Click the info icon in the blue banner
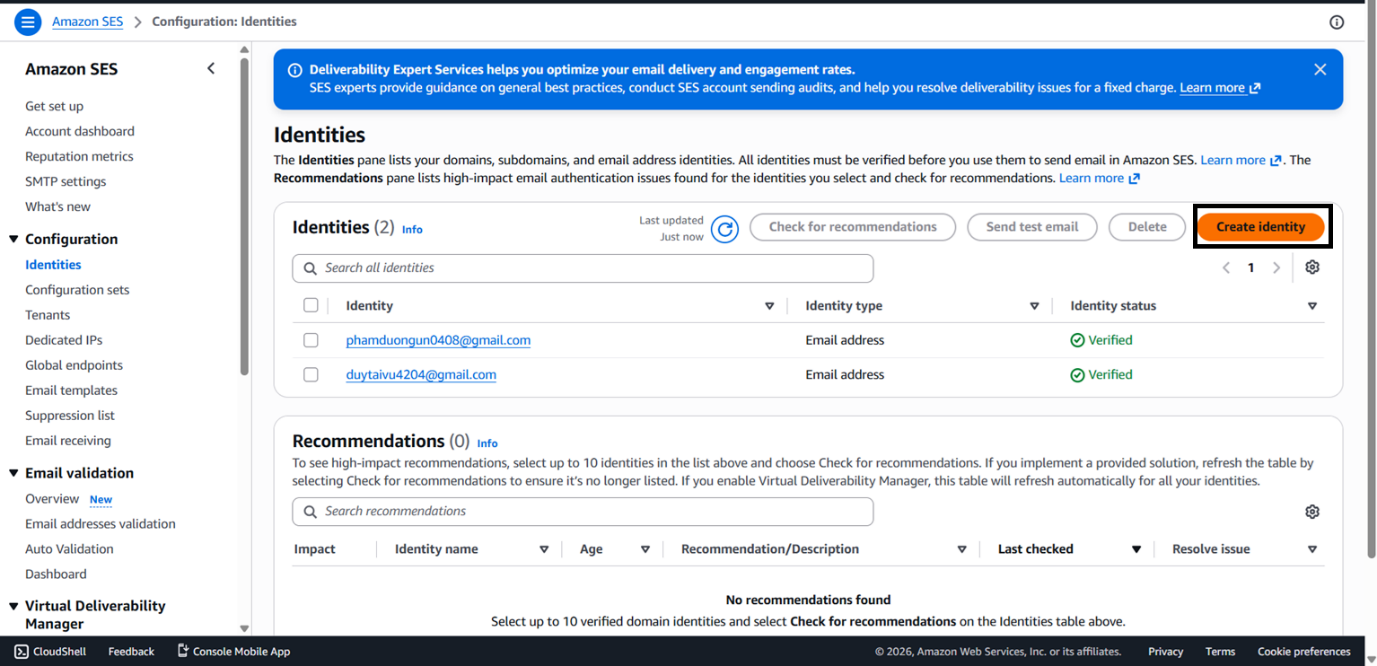 point(295,70)
